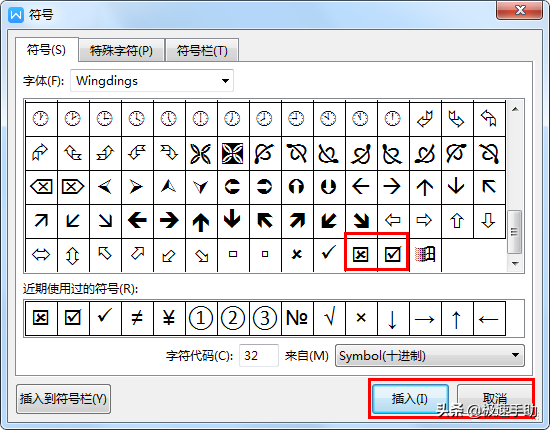Pick the crossed box in recently used symbols
Image resolution: width=550 pixels, height=430 pixels.
click(41, 318)
